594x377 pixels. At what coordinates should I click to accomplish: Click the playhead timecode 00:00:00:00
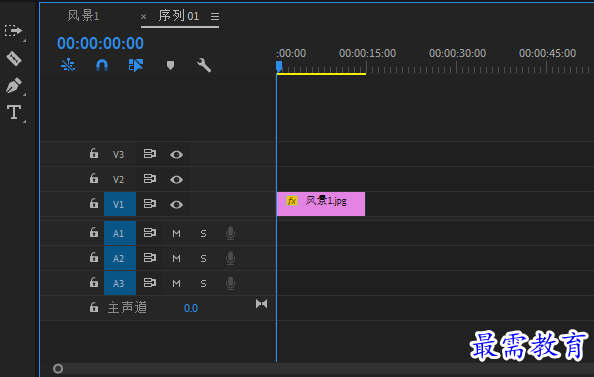(x=100, y=43)
